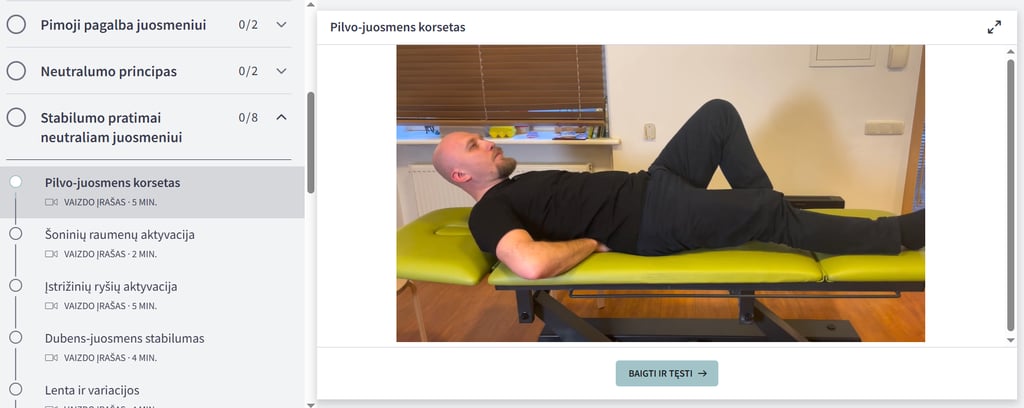Expand the Pimoji pagalba juosmeniui section chevron

[281, 25]
